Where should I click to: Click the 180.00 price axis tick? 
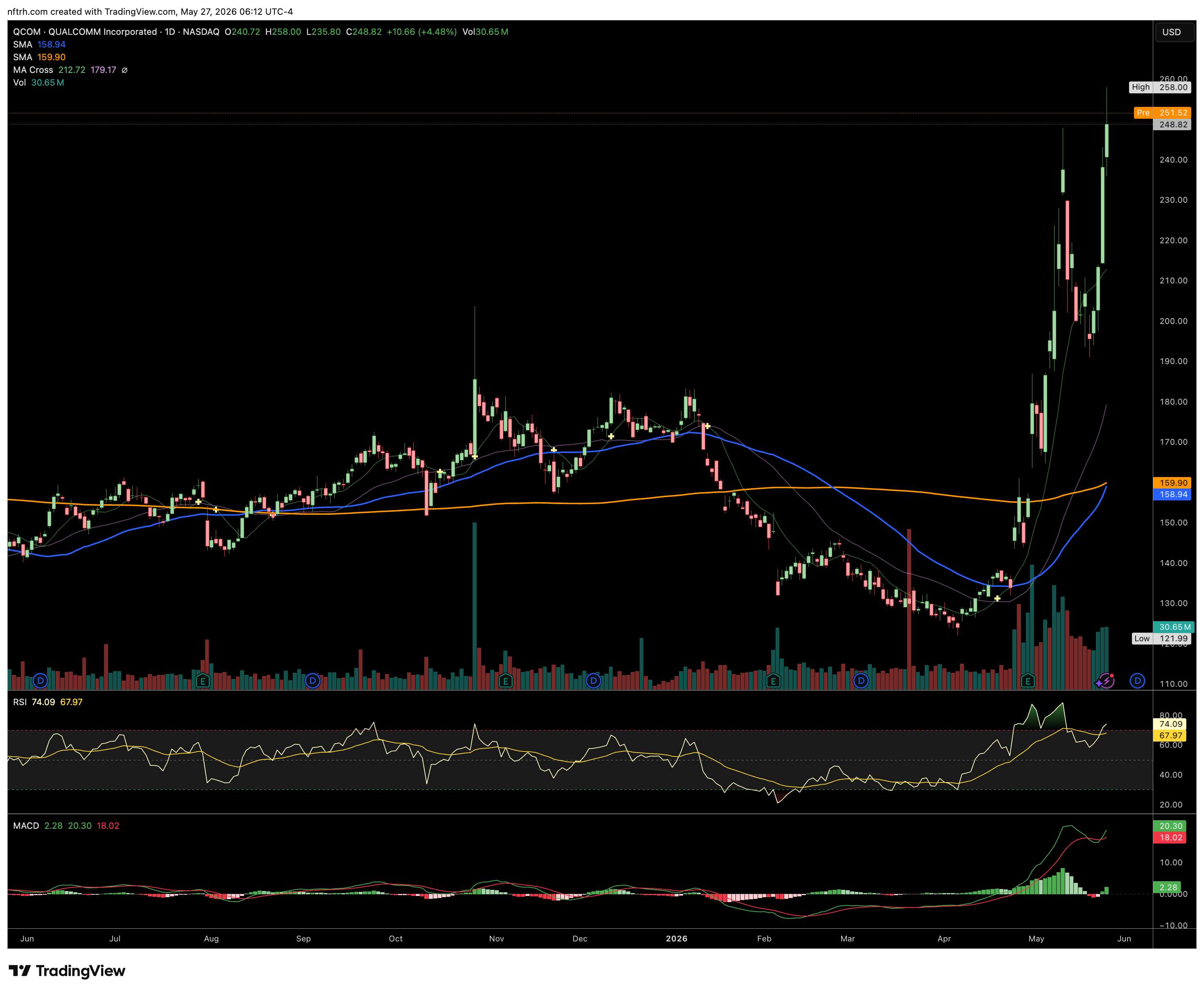(x=1173, y=402)
